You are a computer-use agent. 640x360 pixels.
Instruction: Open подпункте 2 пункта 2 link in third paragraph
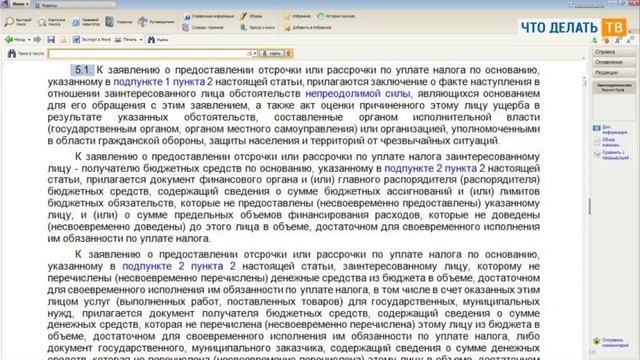pos(179,266)
